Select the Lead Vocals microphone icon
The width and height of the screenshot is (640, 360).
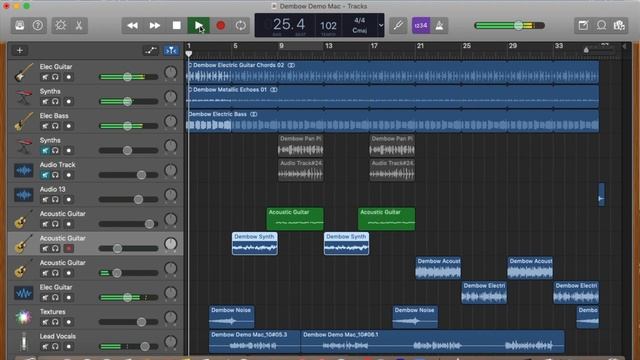[x=24, y=342]
